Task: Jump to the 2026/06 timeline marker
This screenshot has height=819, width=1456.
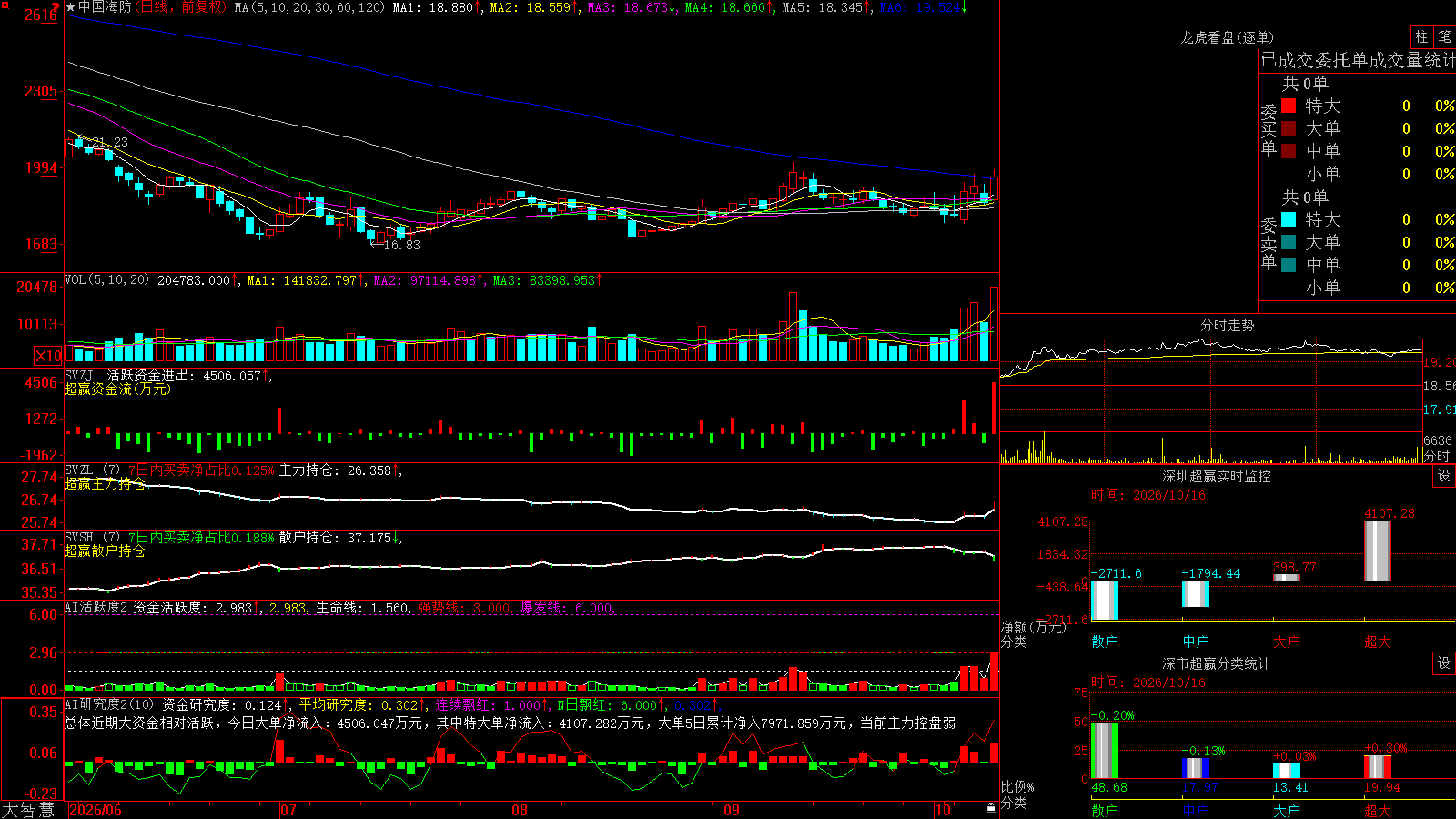Action: pos(96,810)
